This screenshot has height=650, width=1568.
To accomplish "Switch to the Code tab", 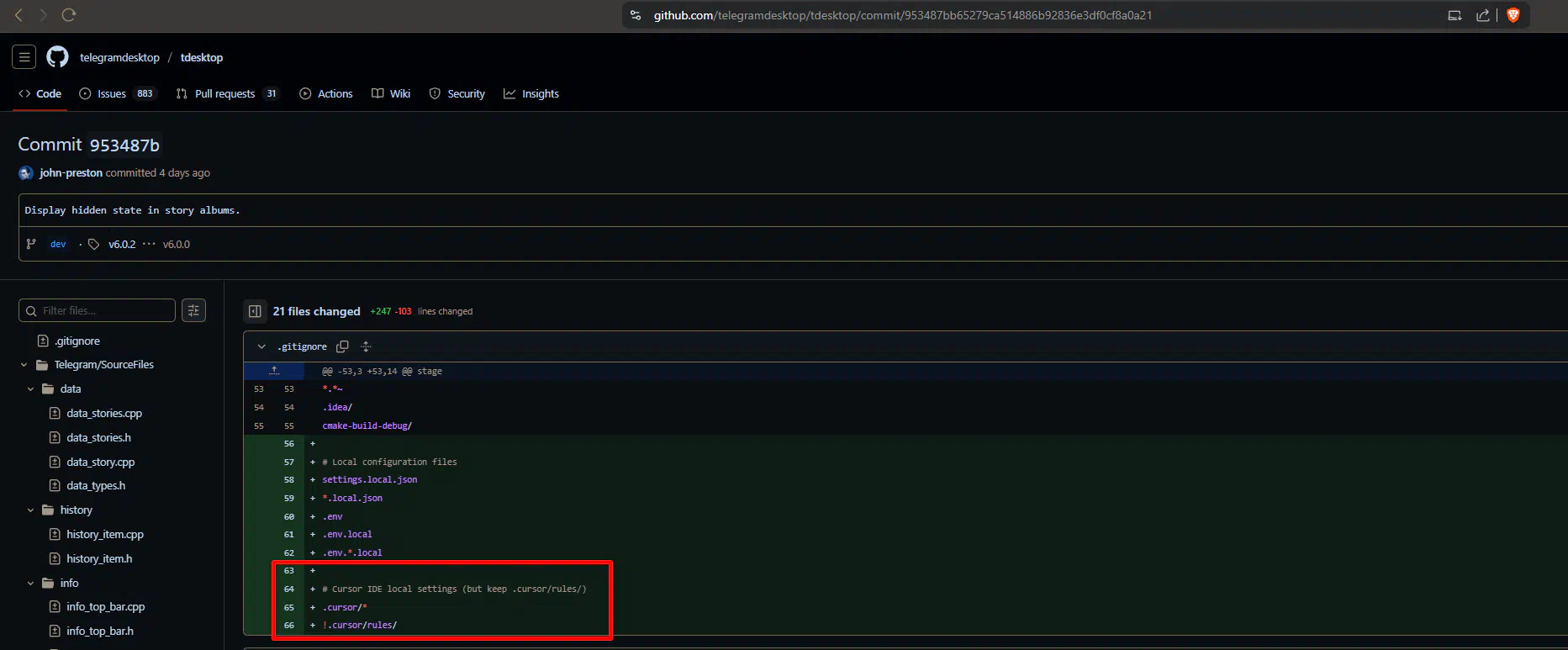I will [x=40, y=93].
